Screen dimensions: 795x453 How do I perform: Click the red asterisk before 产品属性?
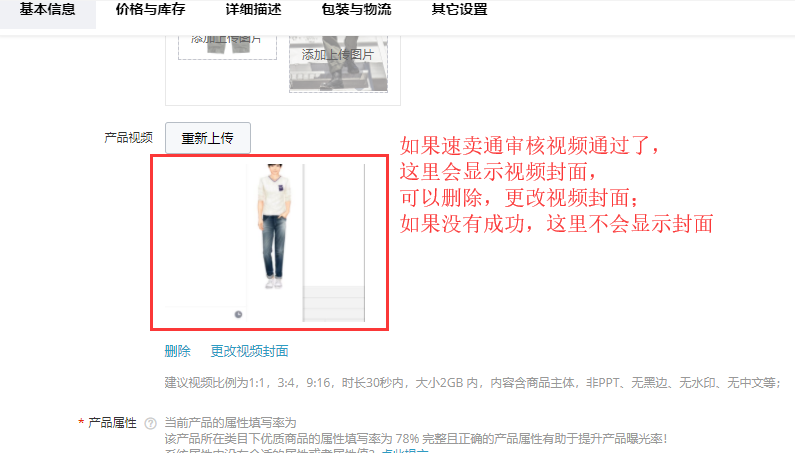(x=81, y=423)
